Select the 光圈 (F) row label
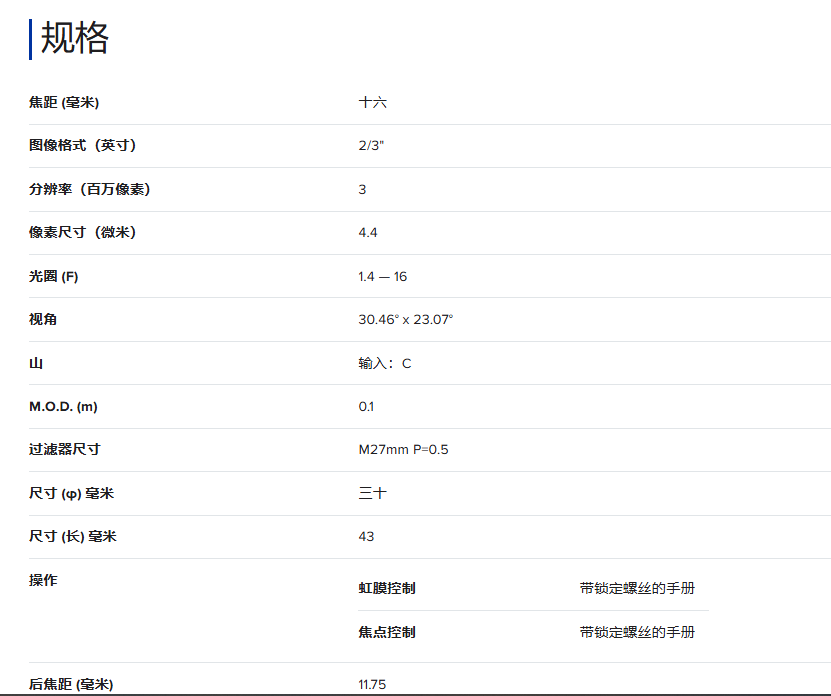The image size is (831, 696). 54,277
